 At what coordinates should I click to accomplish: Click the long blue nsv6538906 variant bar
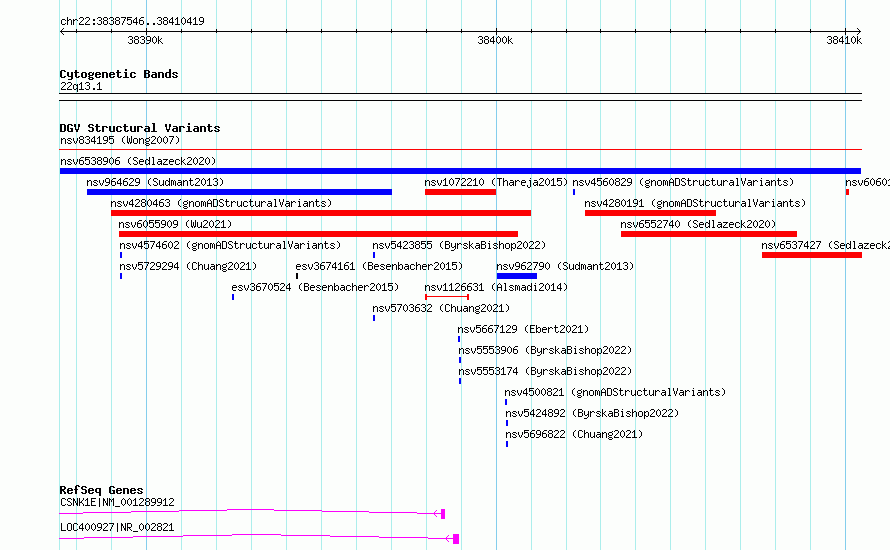(460, 171)
